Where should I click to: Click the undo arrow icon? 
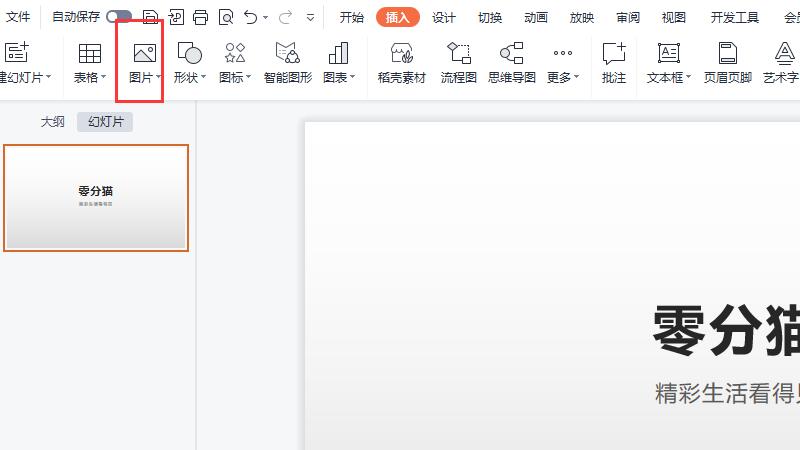click(x=250, y=17)
